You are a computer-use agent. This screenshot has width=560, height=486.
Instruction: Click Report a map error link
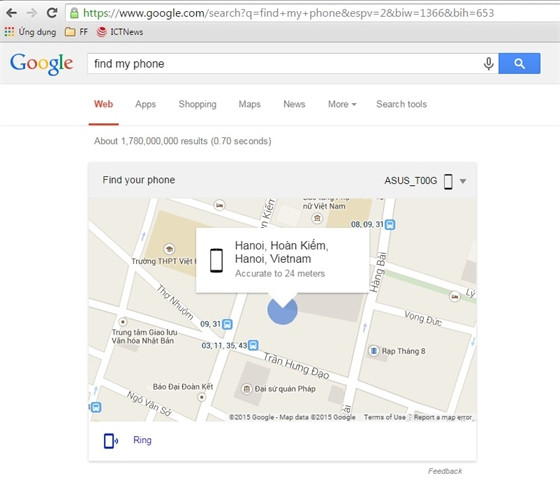click(x=443, y=417)
